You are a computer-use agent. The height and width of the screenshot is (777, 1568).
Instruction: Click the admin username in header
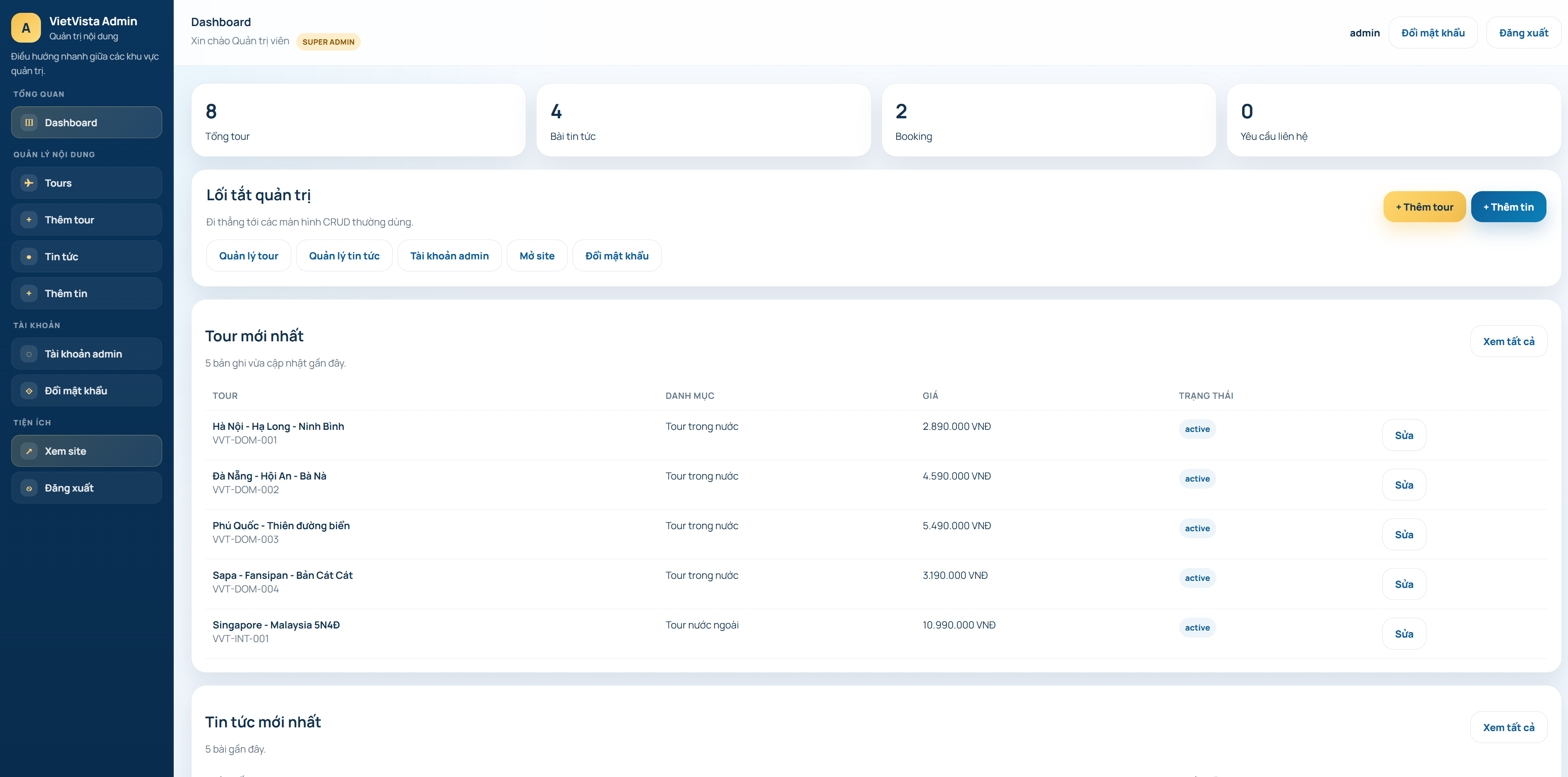[x=1365, y=33]
